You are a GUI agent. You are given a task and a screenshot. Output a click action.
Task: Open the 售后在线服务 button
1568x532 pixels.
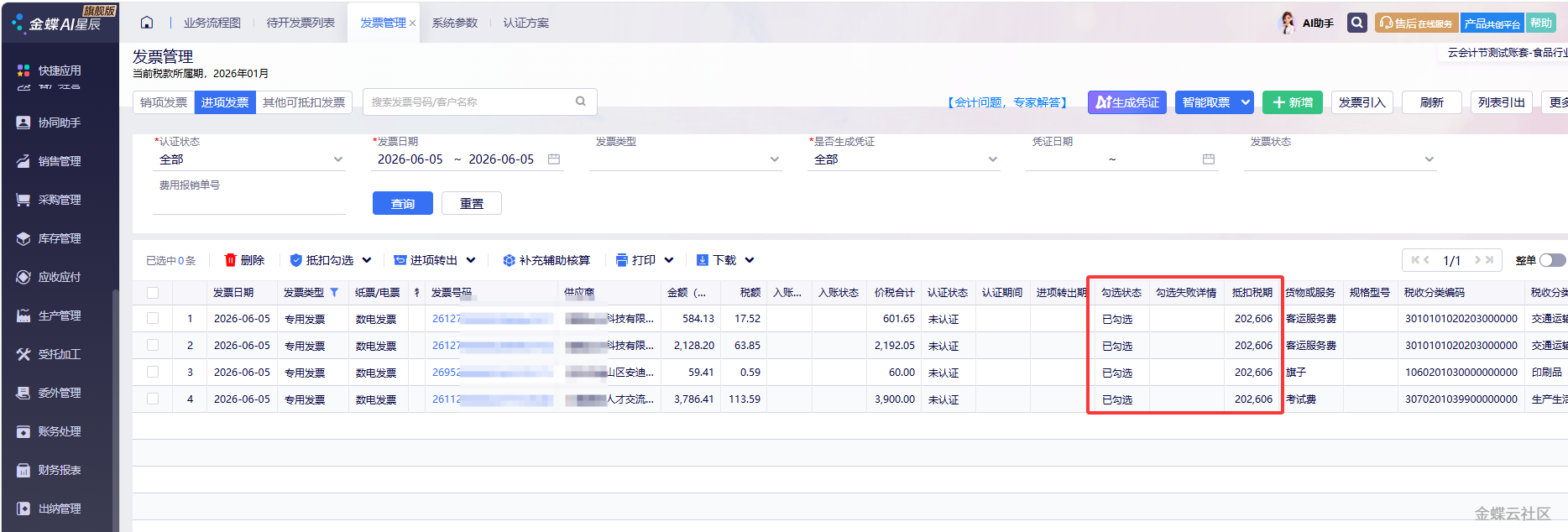(1417, 23)
